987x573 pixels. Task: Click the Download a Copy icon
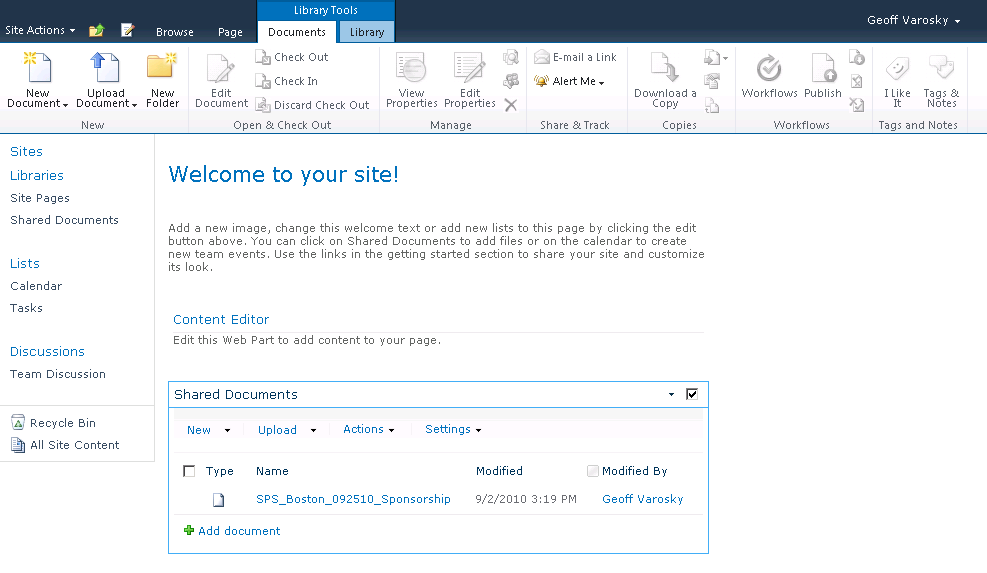(x=665, y=68)
